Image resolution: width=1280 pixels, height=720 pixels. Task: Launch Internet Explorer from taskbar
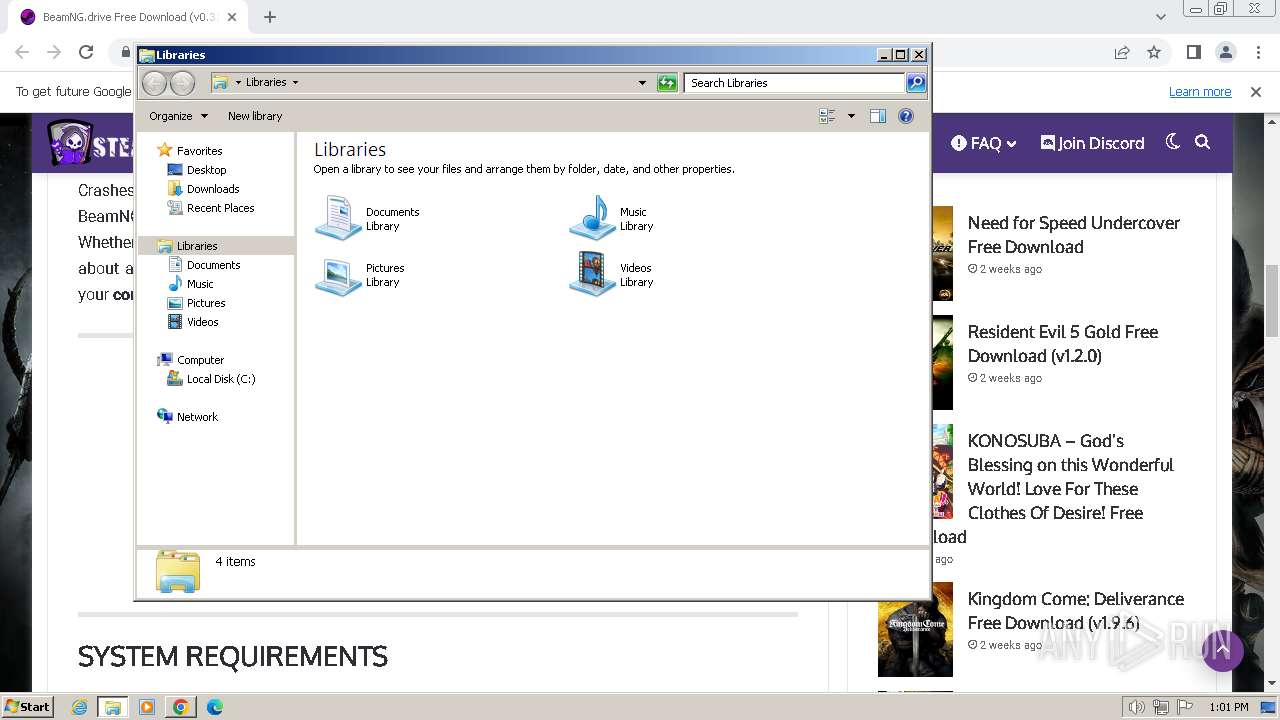tap(80, 707)
